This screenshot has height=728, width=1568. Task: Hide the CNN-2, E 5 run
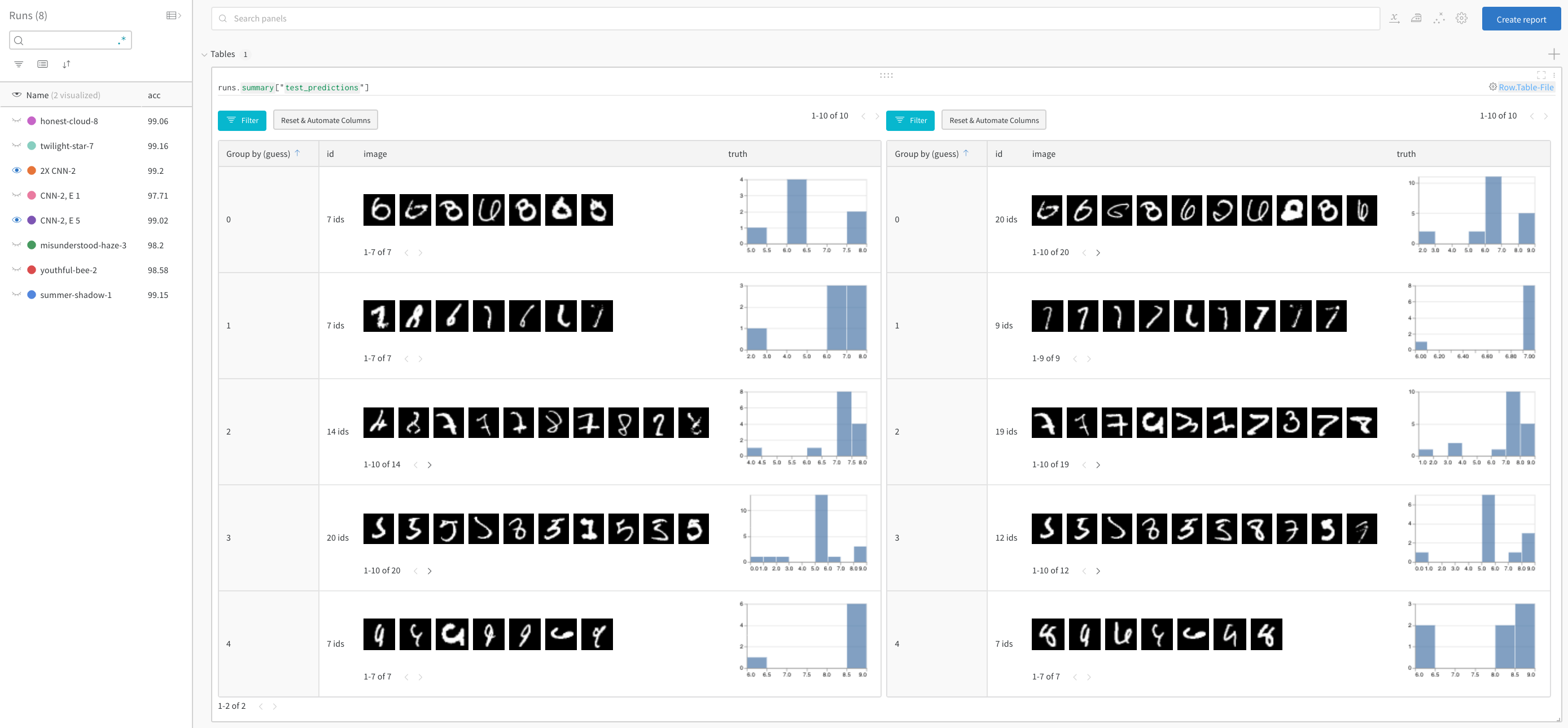pos(16,220)
